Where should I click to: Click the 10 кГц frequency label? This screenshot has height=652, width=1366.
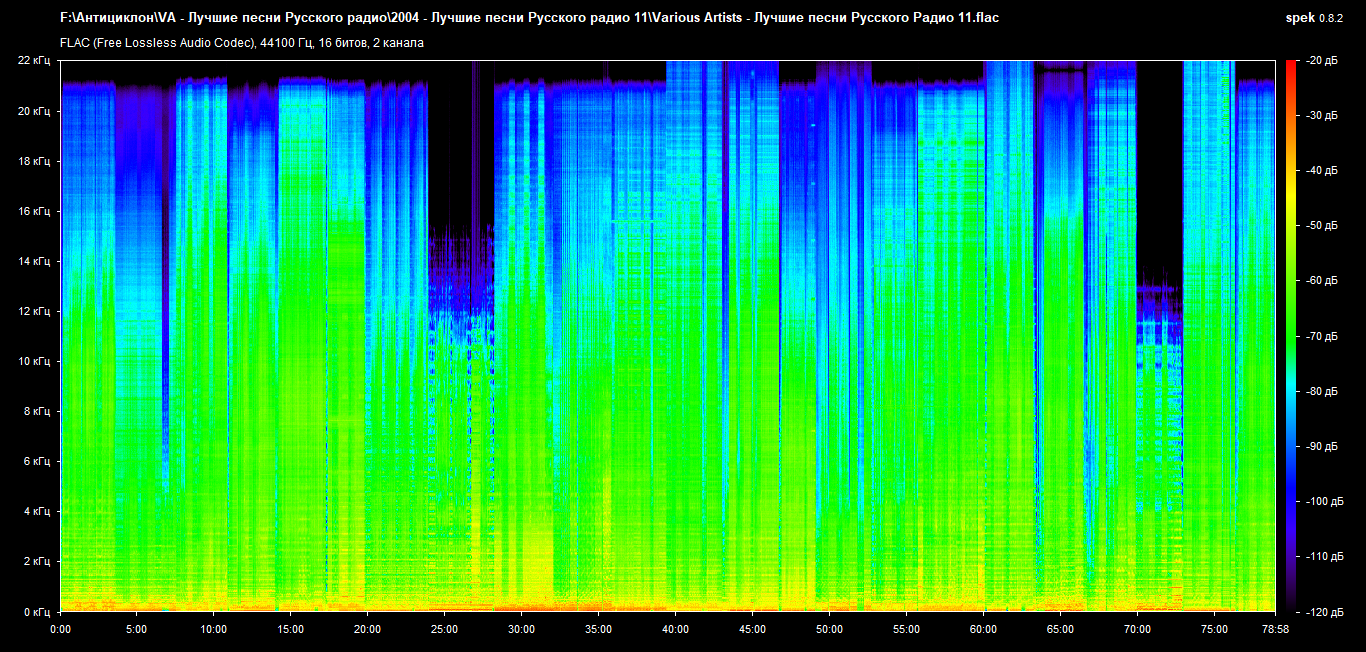click(34, 361)
